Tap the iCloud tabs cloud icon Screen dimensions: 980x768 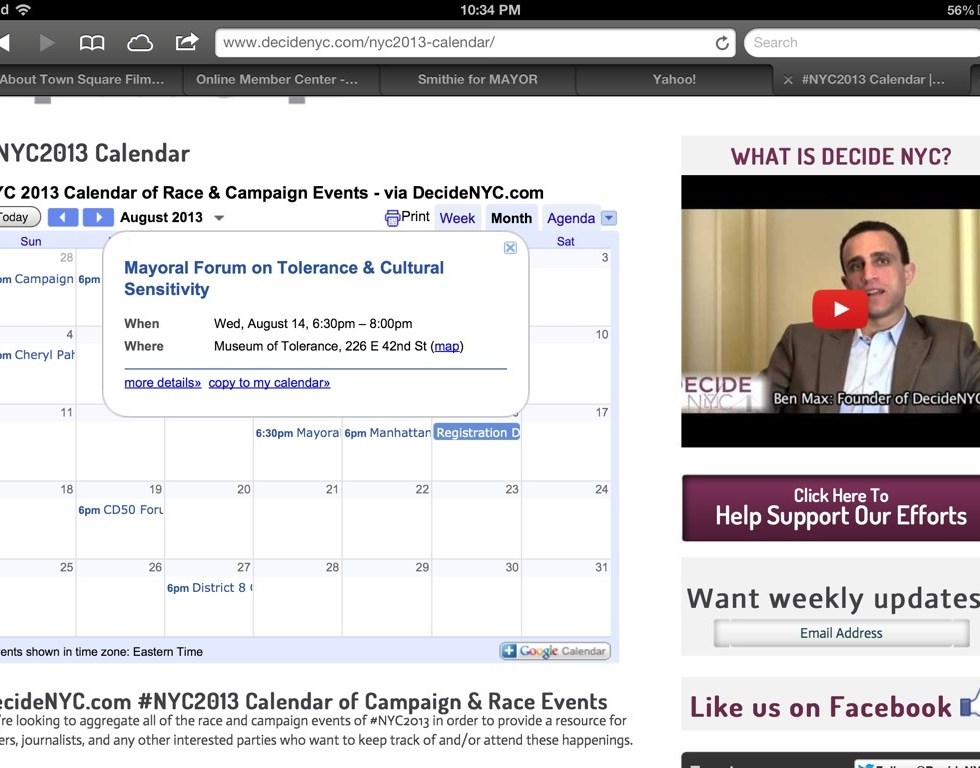[x=140, y=43]
